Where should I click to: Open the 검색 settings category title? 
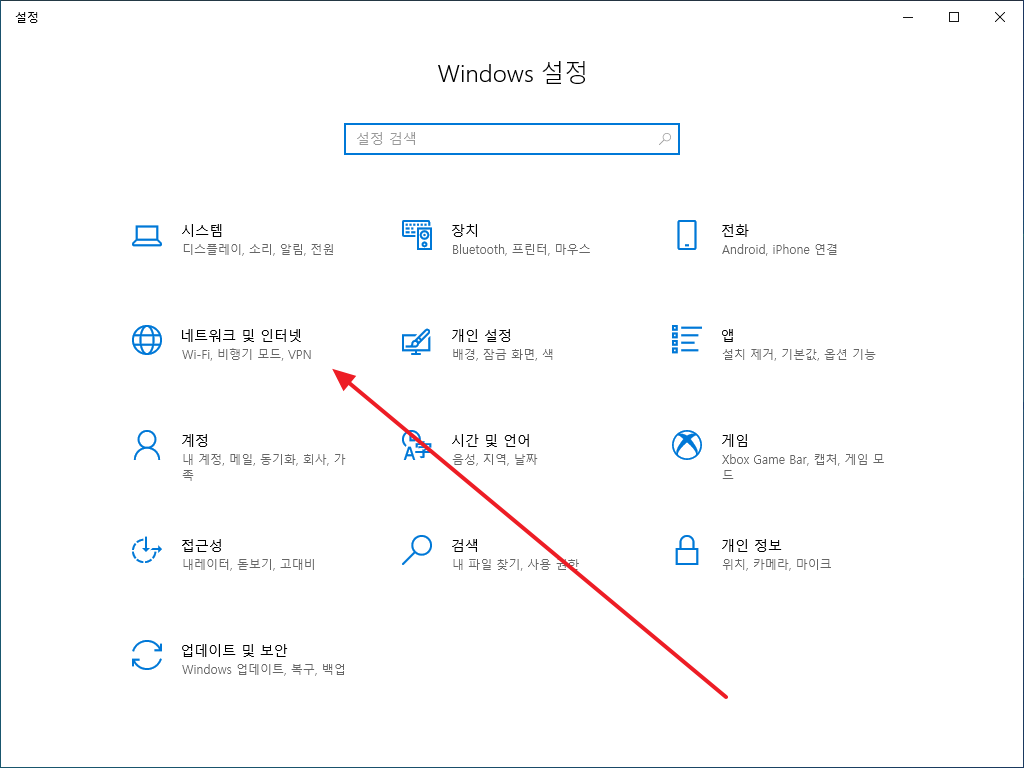pos(464,545)
